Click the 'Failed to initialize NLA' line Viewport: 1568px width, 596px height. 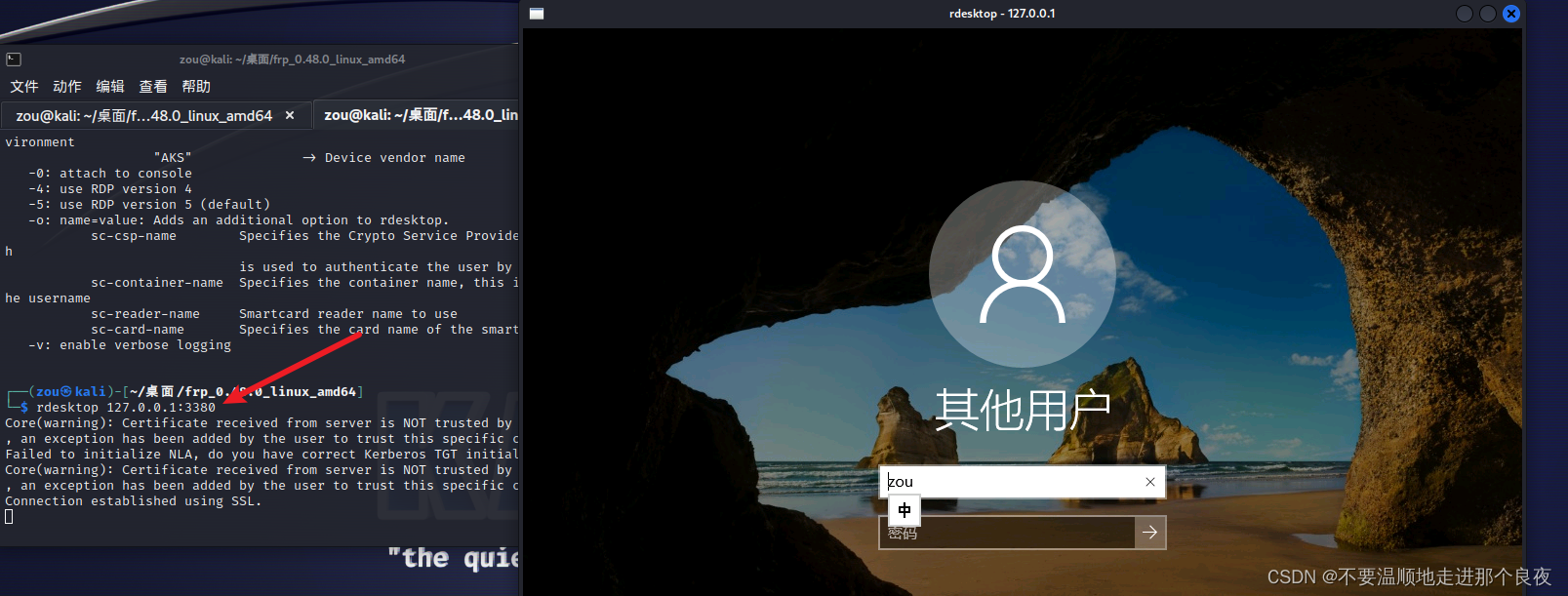pos(261,455)
